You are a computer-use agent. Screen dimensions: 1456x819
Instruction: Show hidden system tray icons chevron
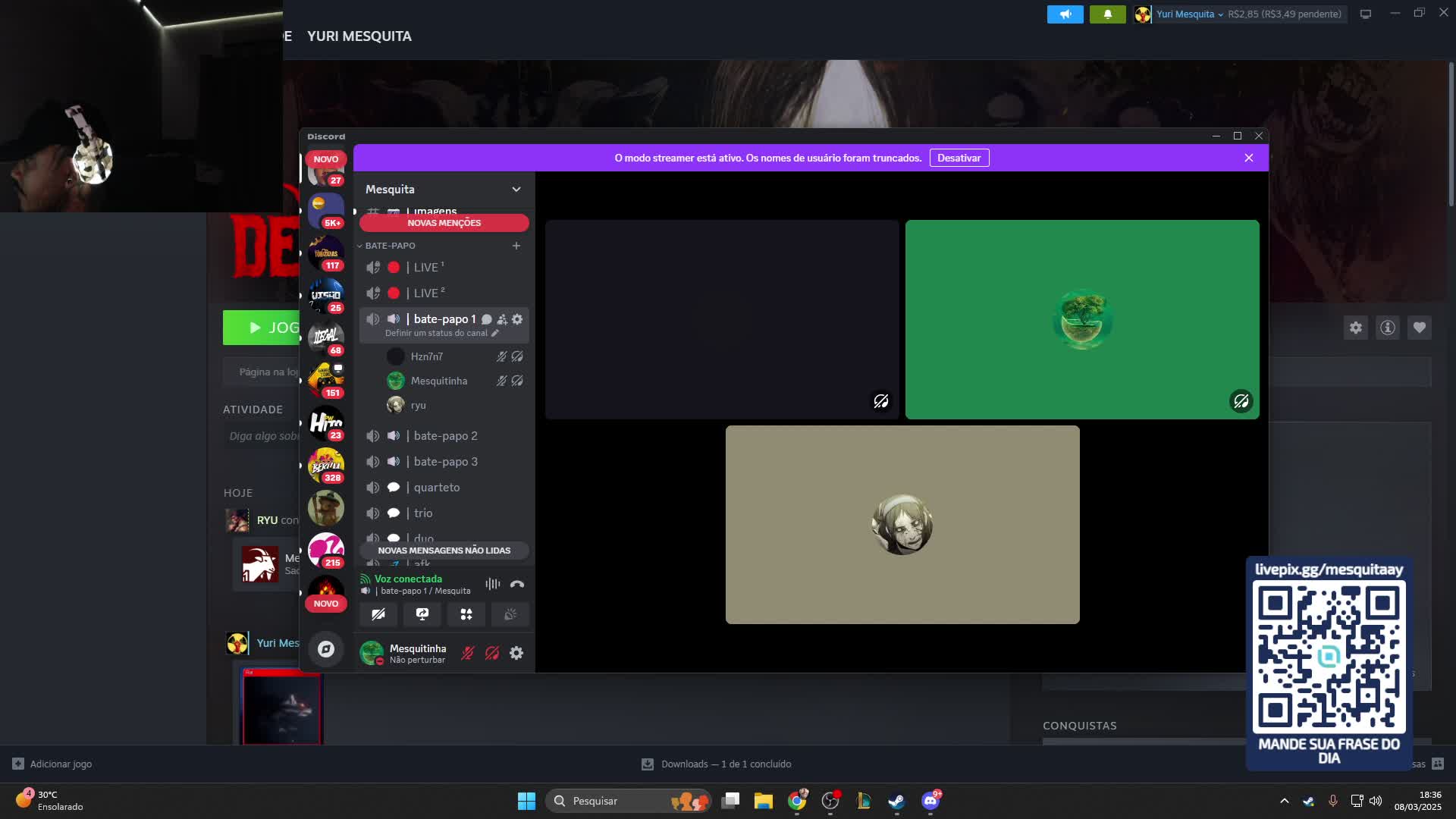point(1285,801)
